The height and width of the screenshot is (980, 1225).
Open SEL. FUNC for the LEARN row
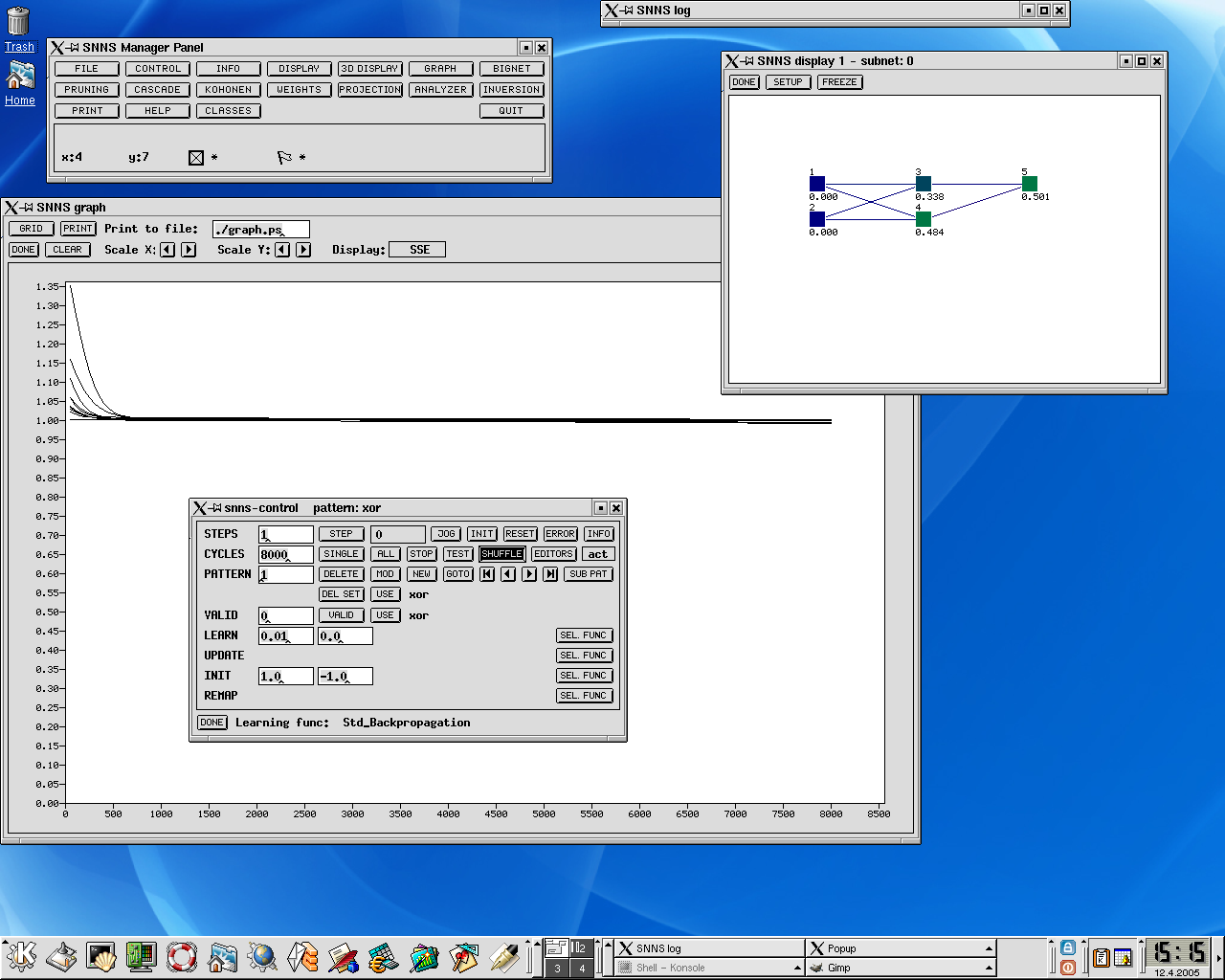click(584, 635)
